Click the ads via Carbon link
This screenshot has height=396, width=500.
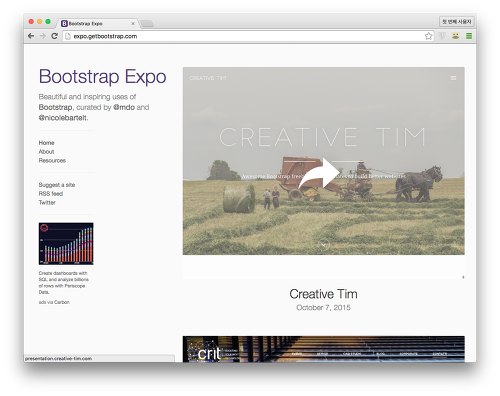coord(54,302)
